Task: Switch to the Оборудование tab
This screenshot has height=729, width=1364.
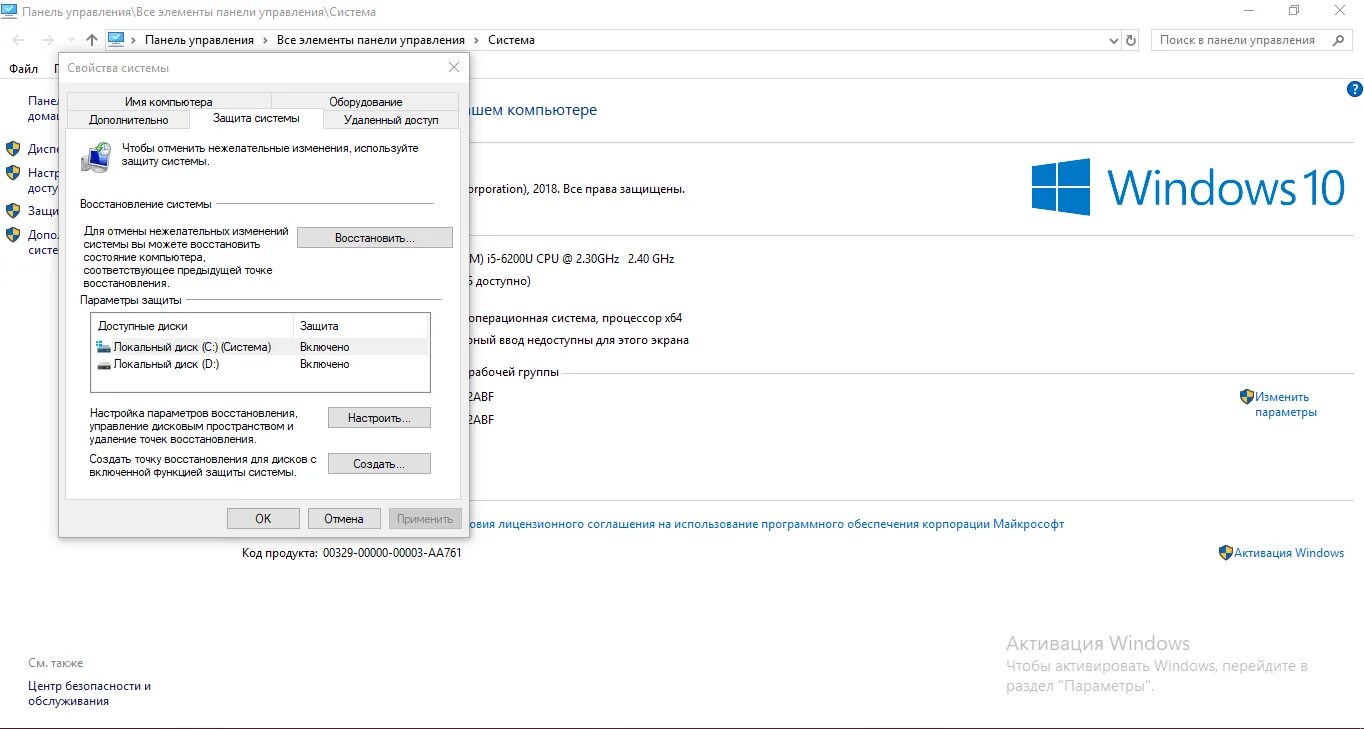Action: [x=365, y=101]
